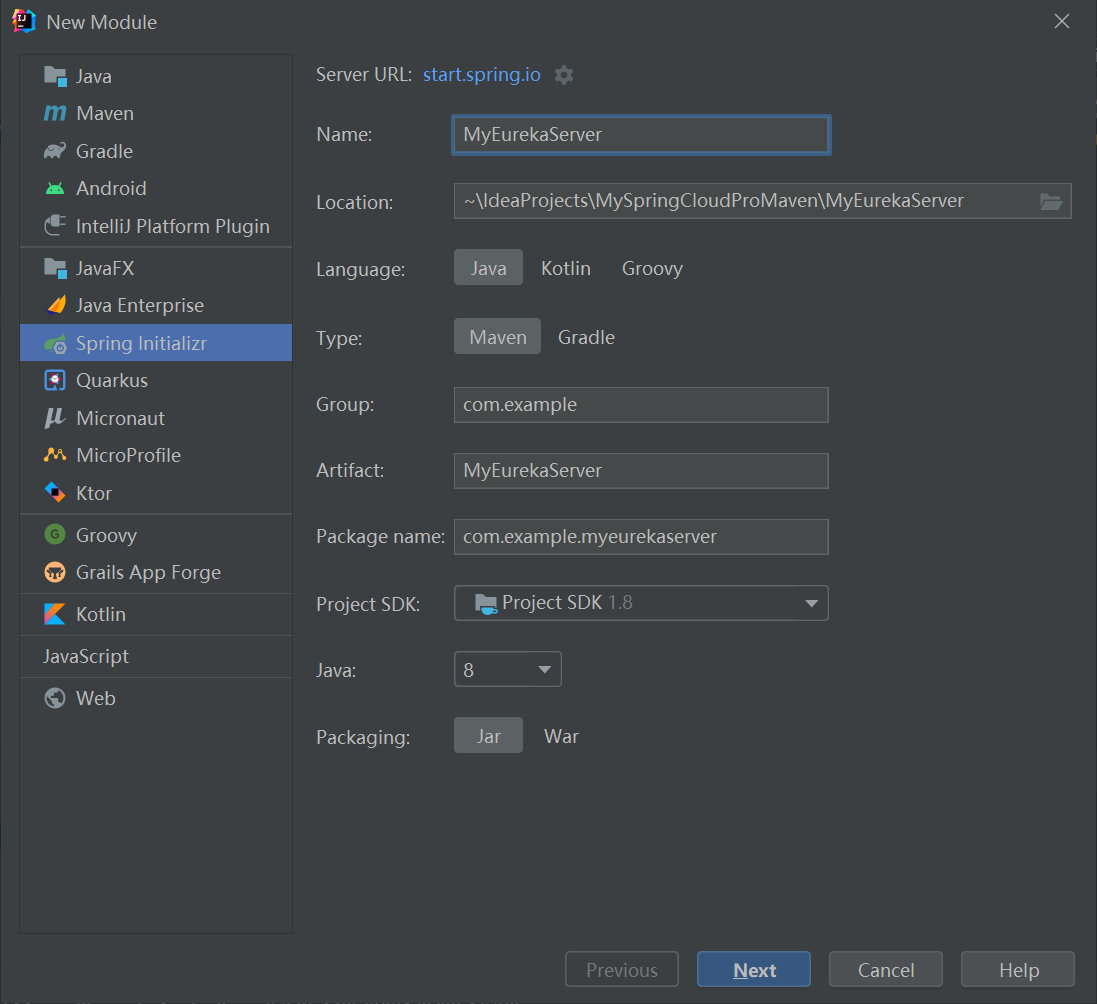Click the Cancel button

tap(886, 970)
